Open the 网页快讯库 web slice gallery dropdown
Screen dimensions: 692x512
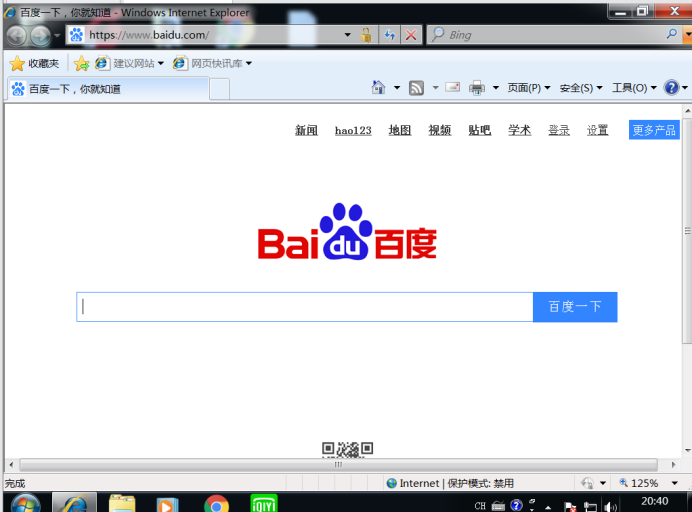point(213,64)
